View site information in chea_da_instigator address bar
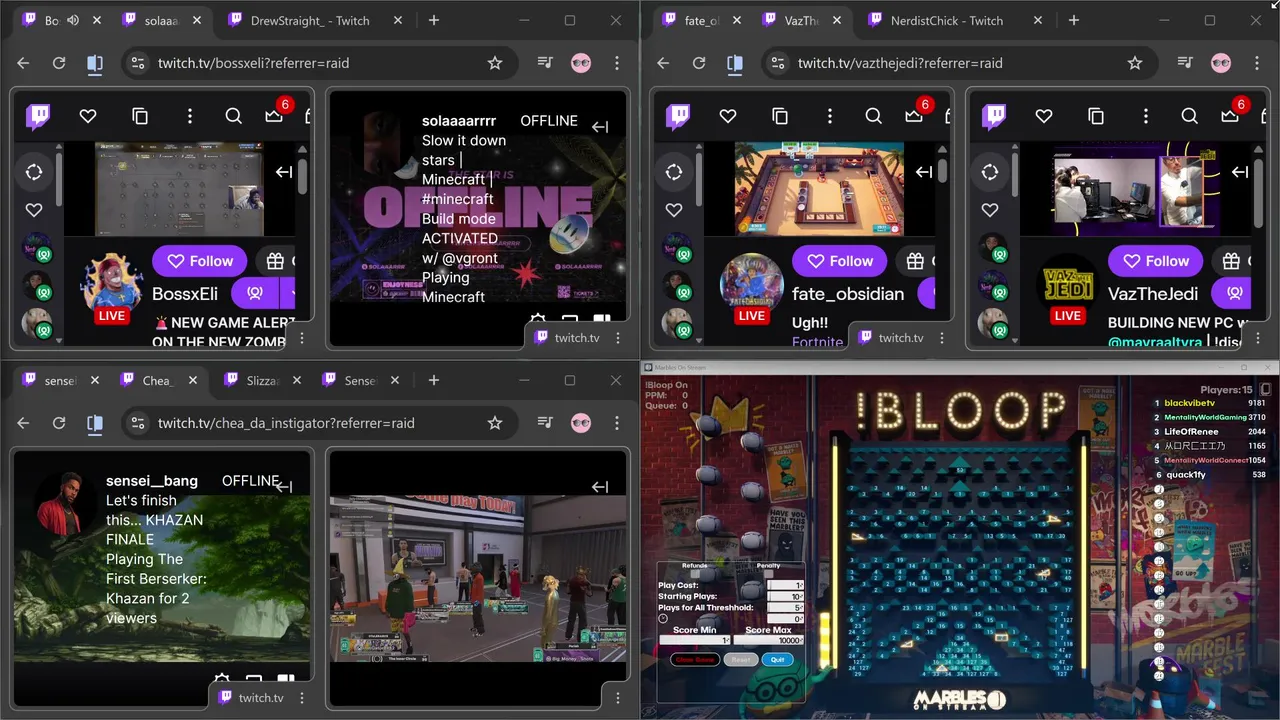Viewport: 1280px width, 720px height. [138, 423]
